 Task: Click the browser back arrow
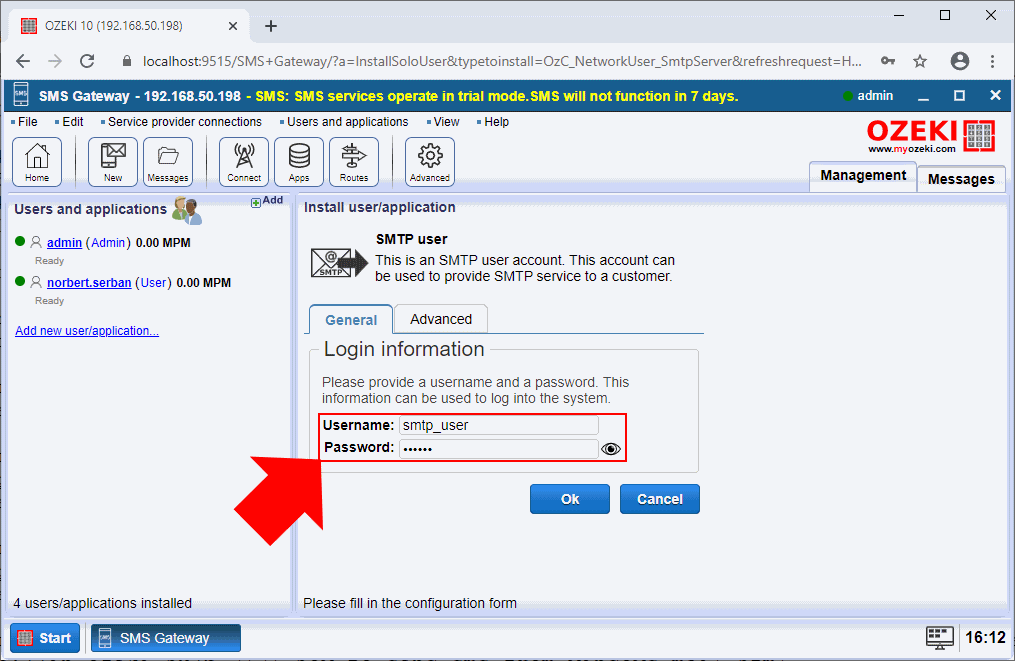pyautogui.click(x=23, y=62)
